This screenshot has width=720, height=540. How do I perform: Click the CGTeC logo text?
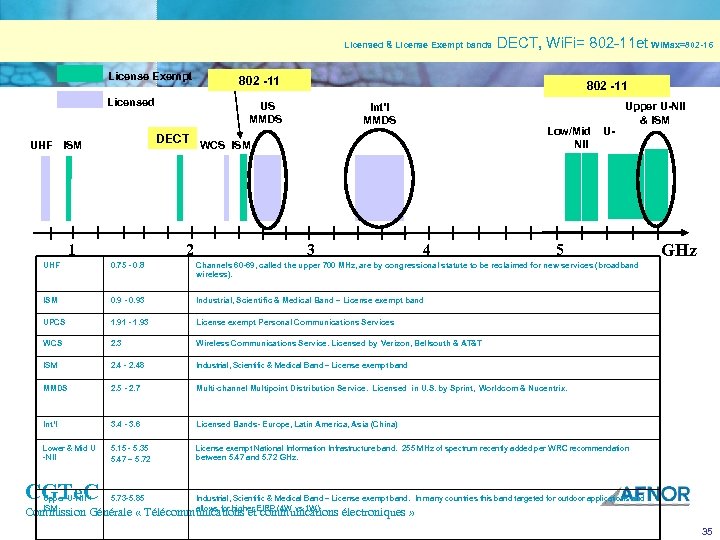(x=62, y=492)
